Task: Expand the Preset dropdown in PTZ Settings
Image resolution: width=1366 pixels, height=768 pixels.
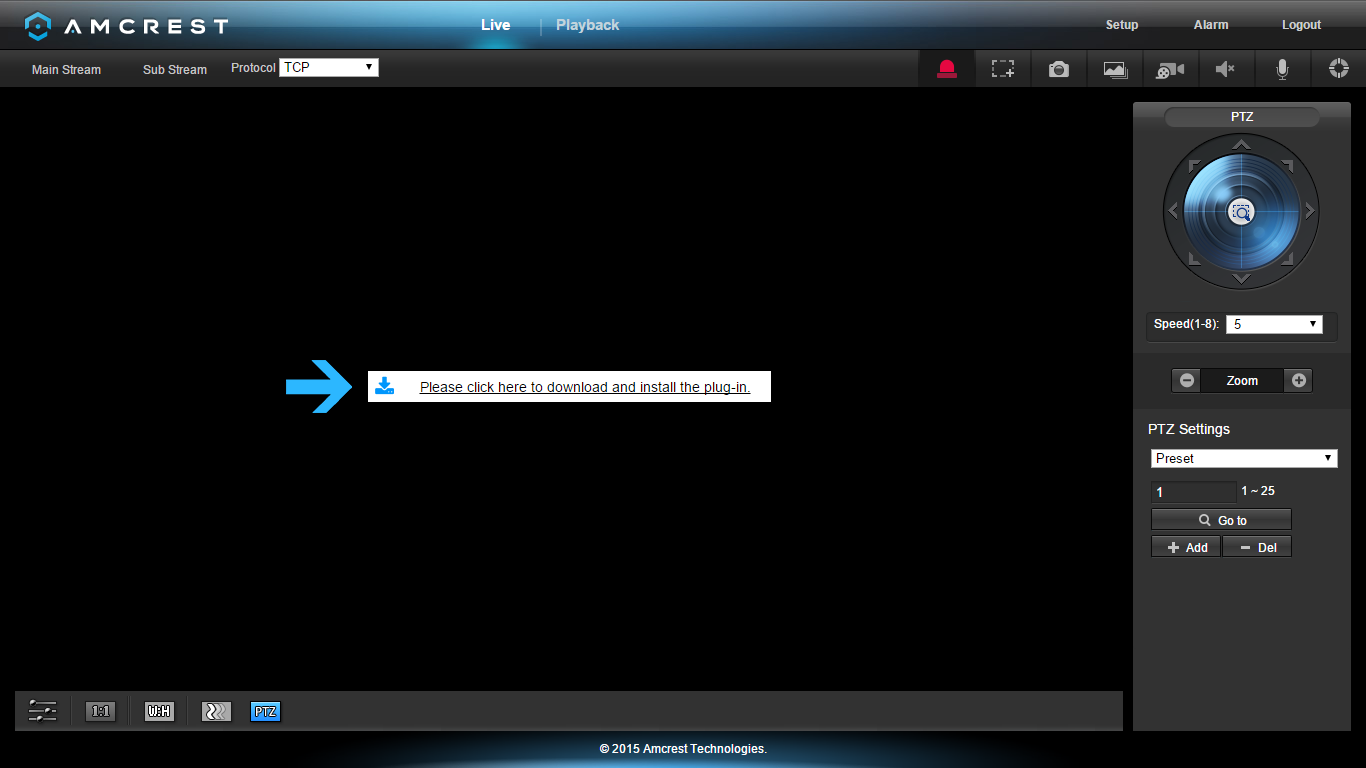Action: tap(1243, 458)
